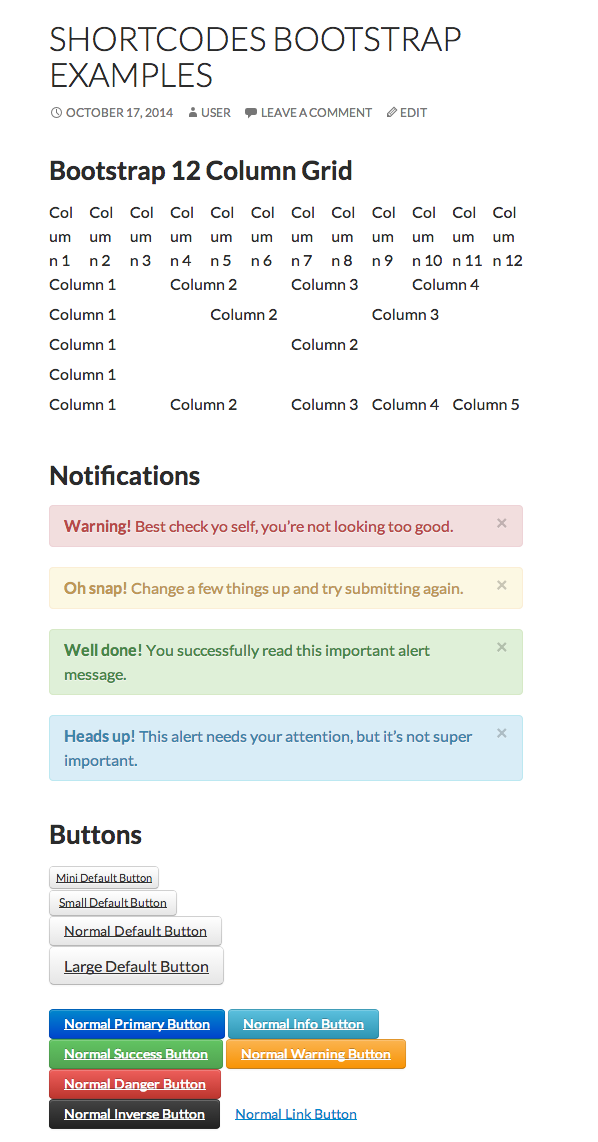Open the October 17, 2014 date link
The height and width of the screenshot is (1142, 598).
tap(119, 113)
